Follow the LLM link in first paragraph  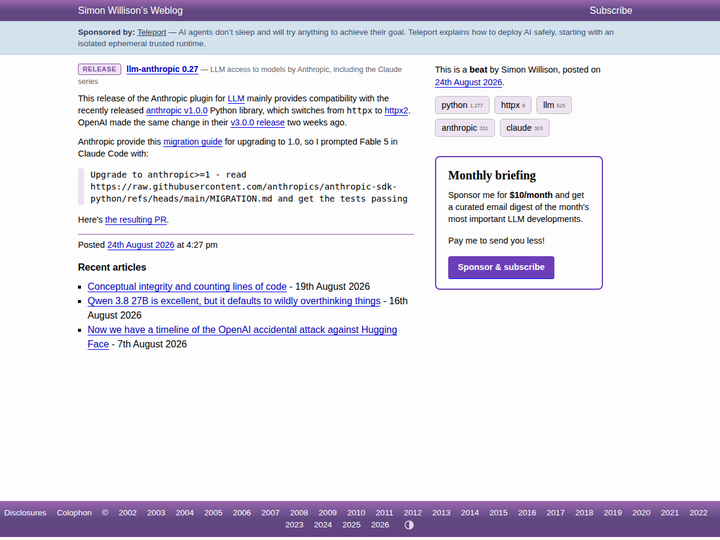[236, 98]
